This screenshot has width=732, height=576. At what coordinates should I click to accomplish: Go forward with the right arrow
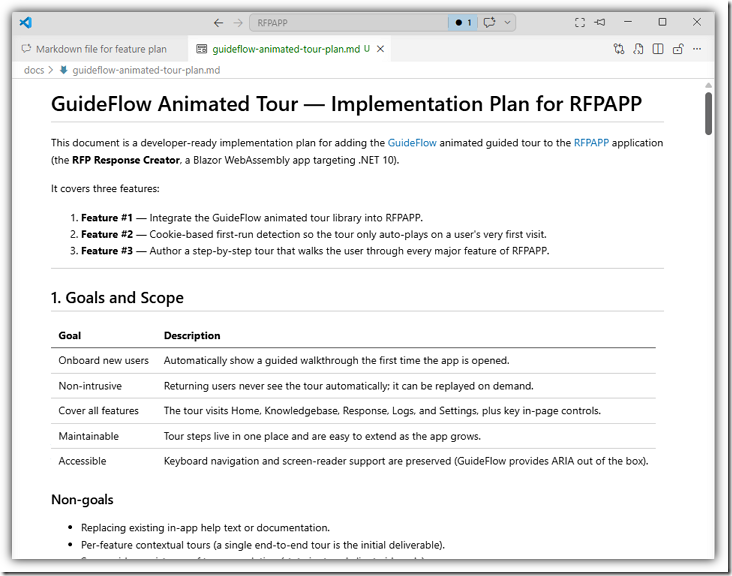tap(238, 23)
